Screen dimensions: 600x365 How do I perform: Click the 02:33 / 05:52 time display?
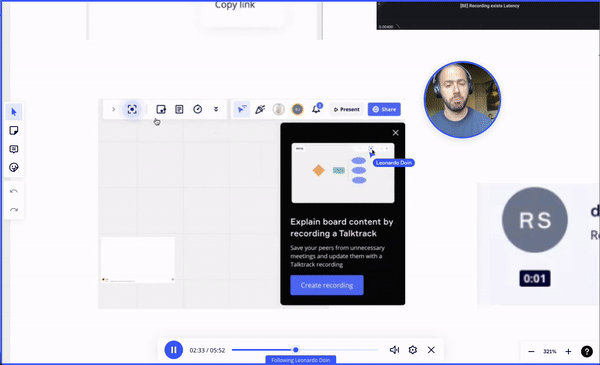pyautogui.click(x=207, y=350)
